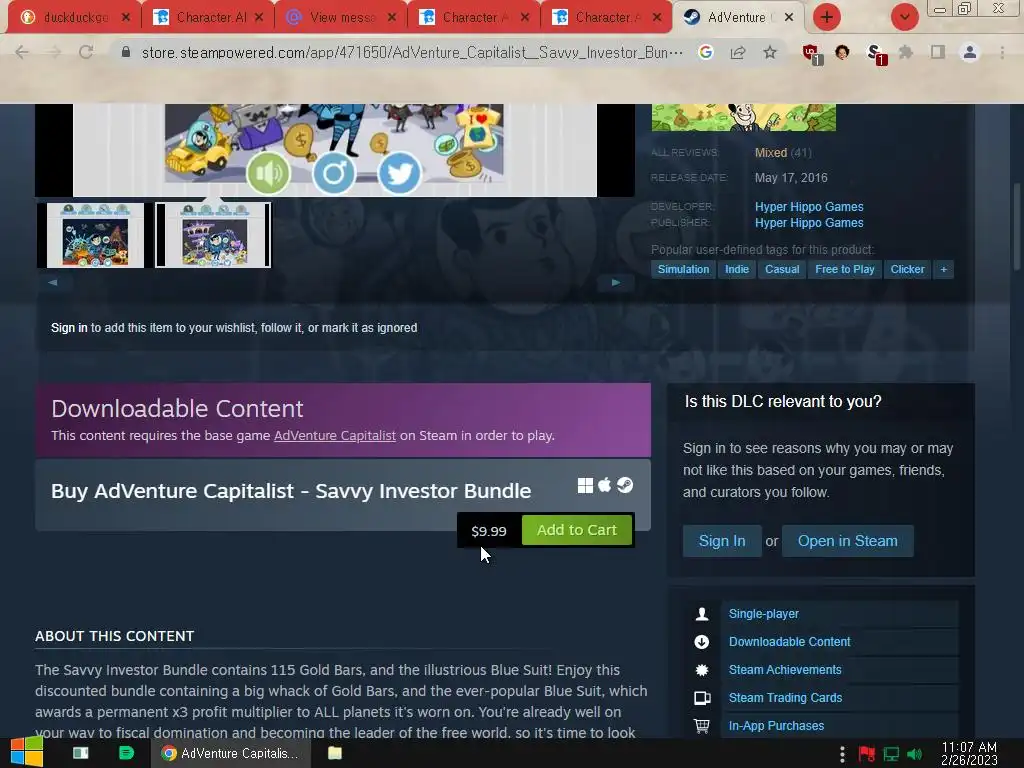Open the Single-player feature link
This screenshot has height=768, width=1024.
click(763, 614)
